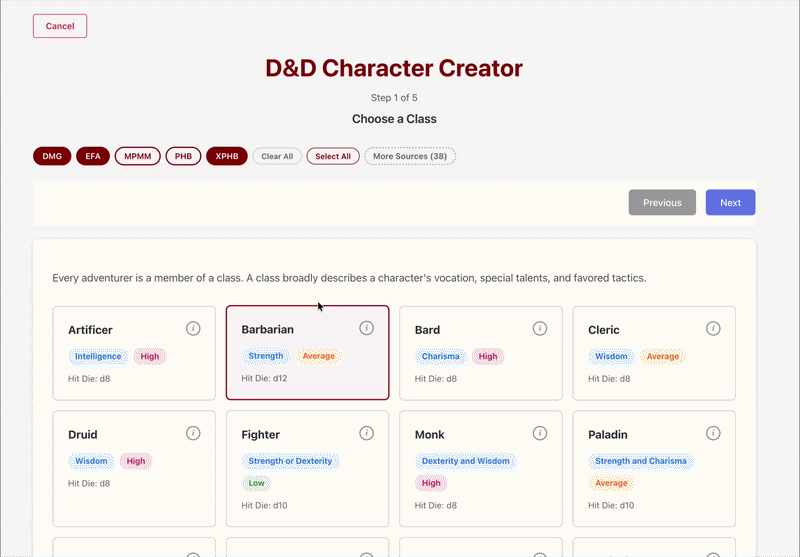Open the Druid class info icon
800x557 pixels.
click(x=193, y=433)
